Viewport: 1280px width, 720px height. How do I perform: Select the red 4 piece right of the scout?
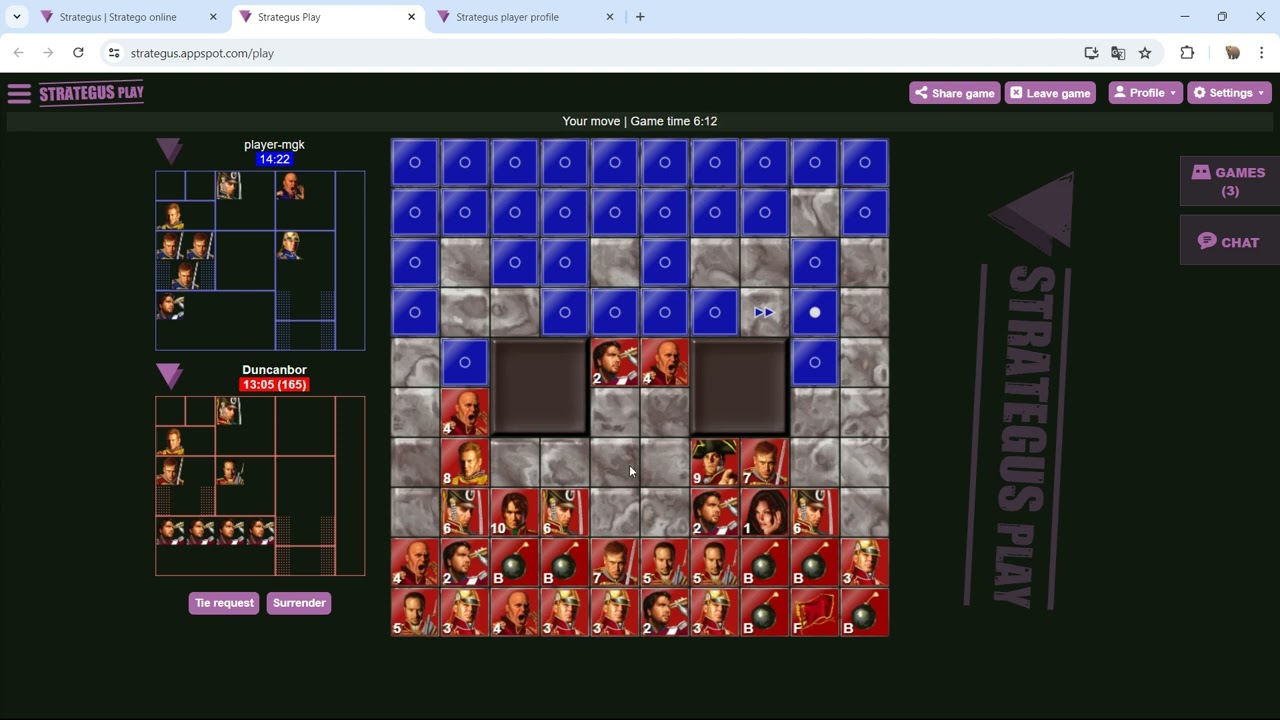coord(664,362)
